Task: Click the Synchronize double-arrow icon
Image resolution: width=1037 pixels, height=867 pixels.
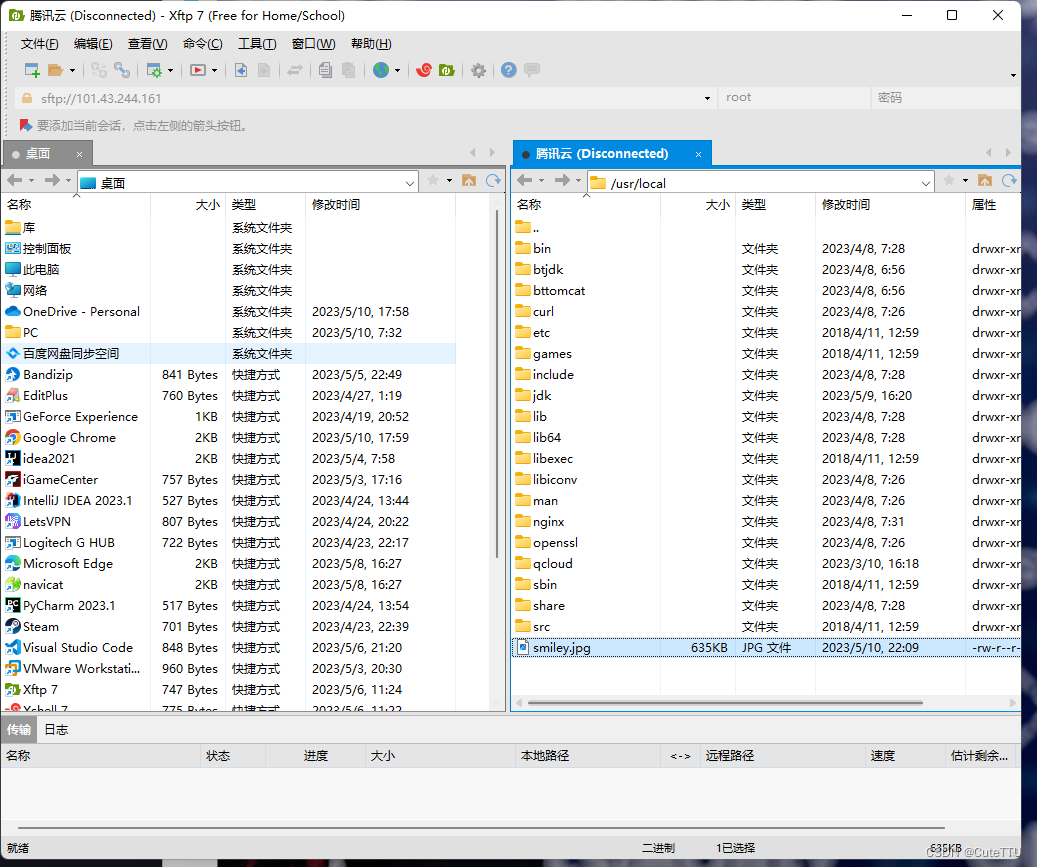Action: click(x=295, y=70)
